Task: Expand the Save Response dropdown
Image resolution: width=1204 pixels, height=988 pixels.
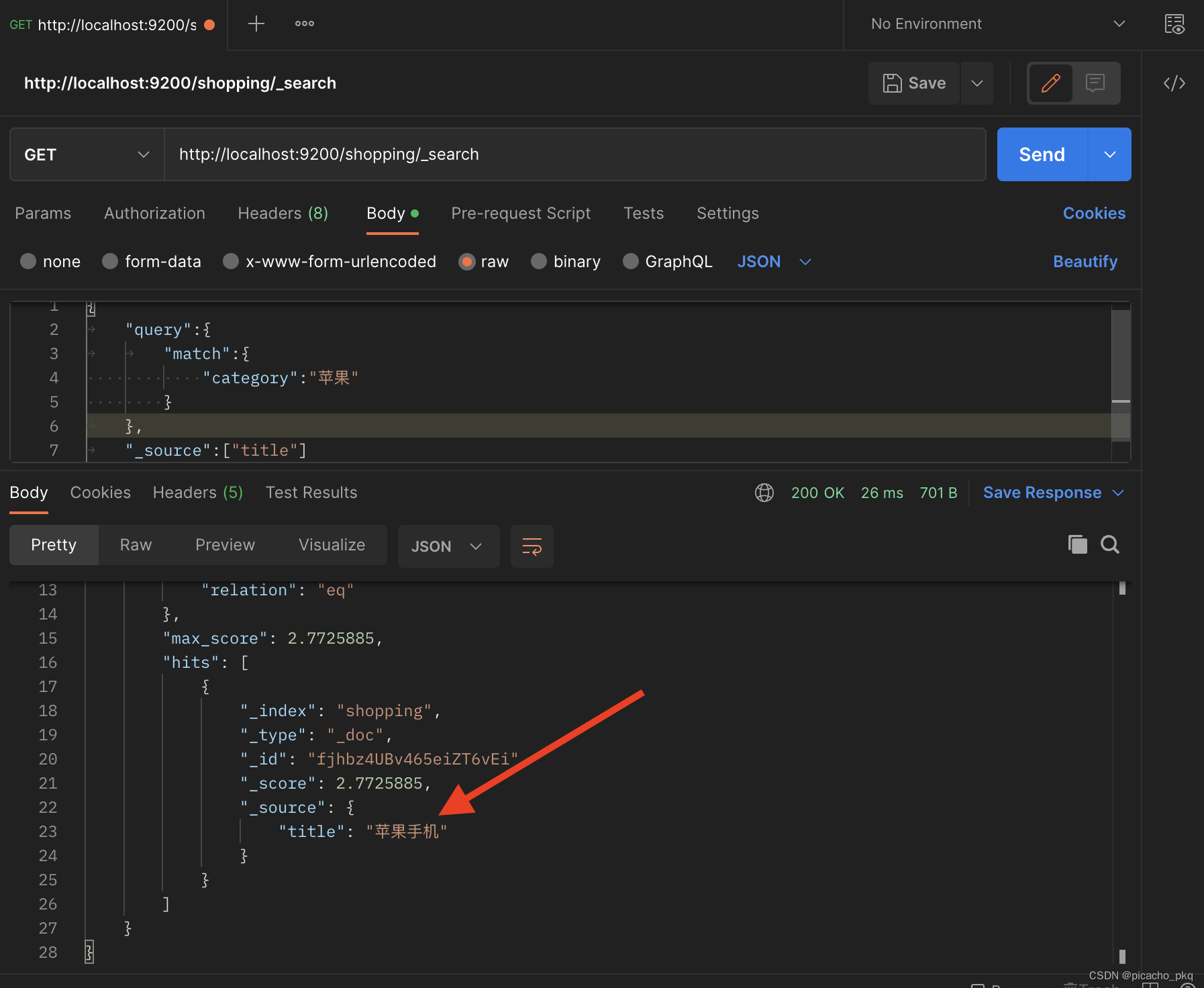Action: click(1119, 493)
